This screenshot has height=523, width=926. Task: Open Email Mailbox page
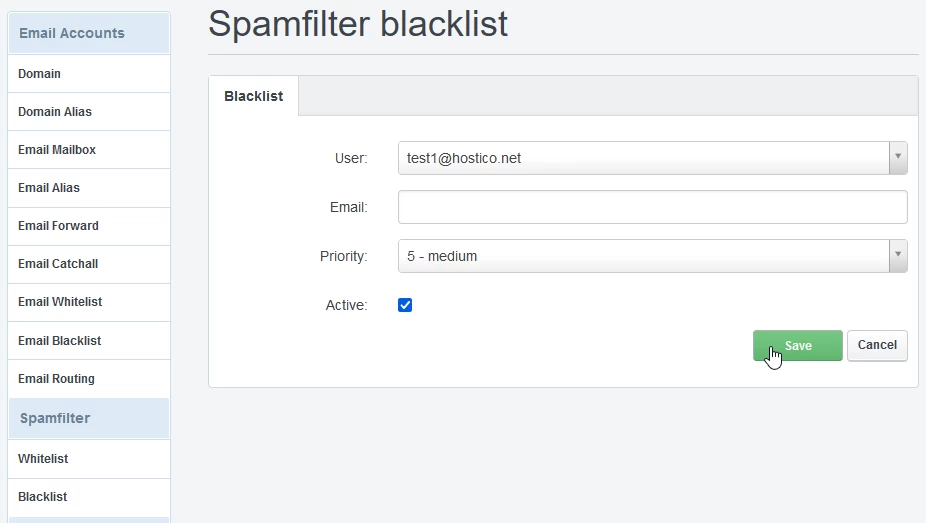click(x=57, y=150)
